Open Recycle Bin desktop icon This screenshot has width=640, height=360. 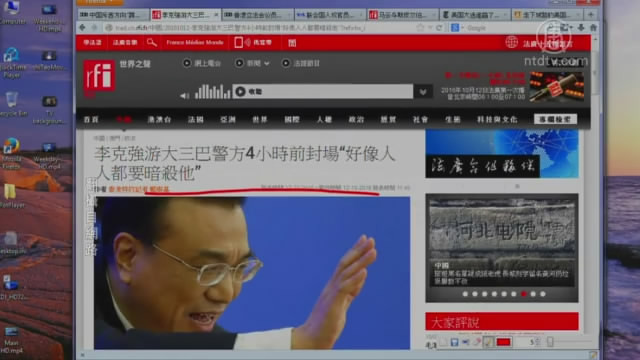[x=12, y=104]
